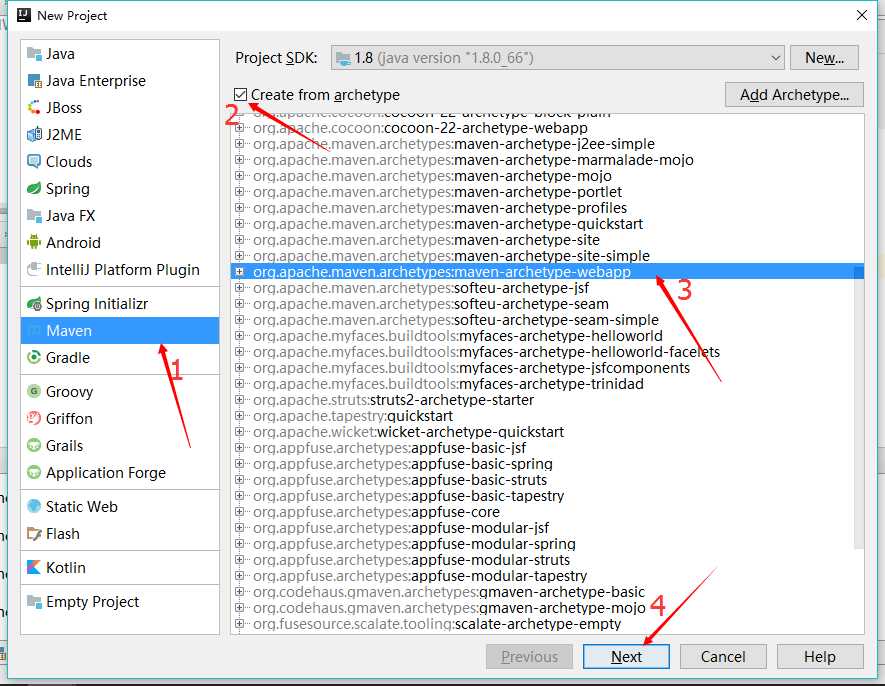This screenshot has height=686, width=885.
Task: Expand the myfaces-archetype-trinidad node
Action: [239, 384]
